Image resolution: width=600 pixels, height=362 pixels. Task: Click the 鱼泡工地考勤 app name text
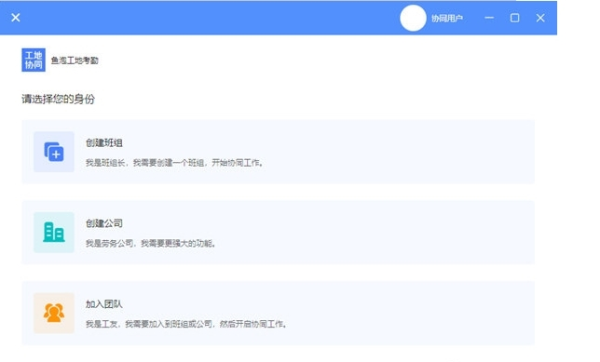point(75,60)
